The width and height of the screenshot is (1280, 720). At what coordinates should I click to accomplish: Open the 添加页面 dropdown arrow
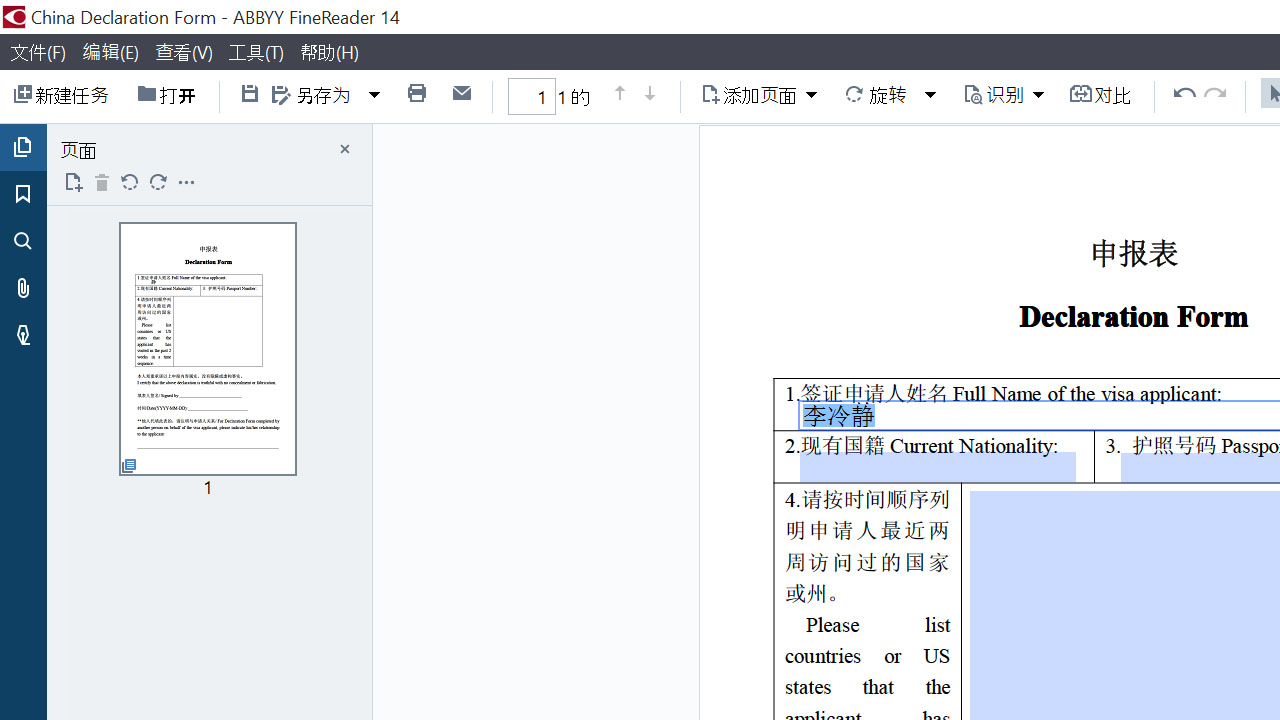(812, 94)
